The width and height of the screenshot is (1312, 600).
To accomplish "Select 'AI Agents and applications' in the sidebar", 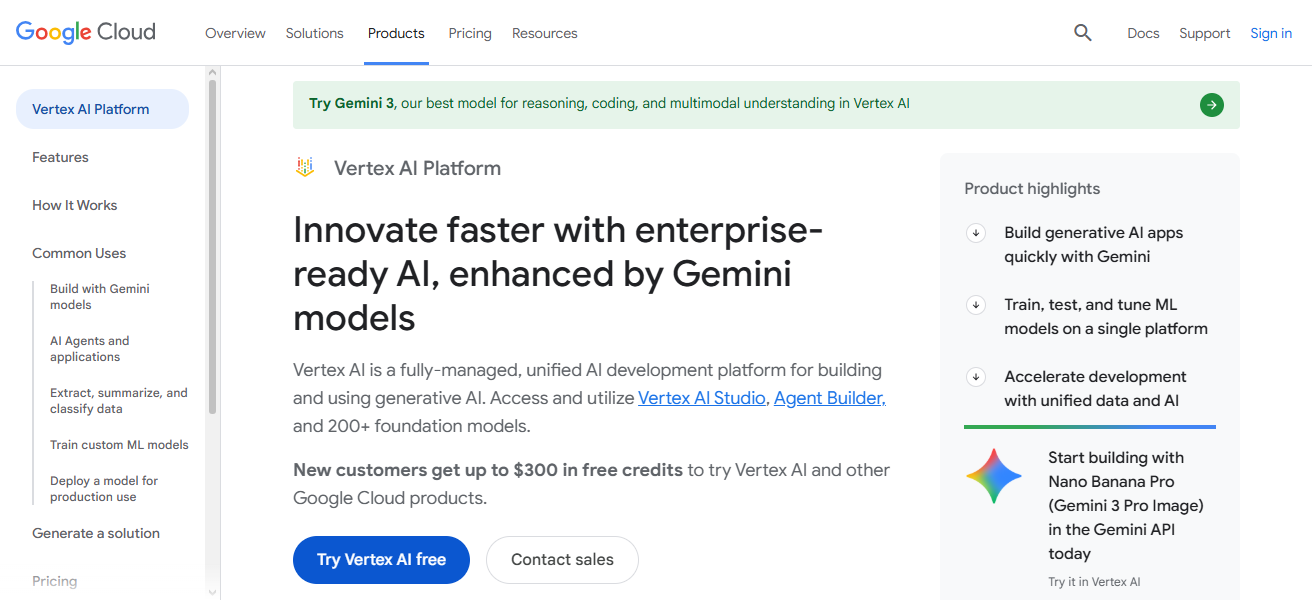I will pos(90,348).
